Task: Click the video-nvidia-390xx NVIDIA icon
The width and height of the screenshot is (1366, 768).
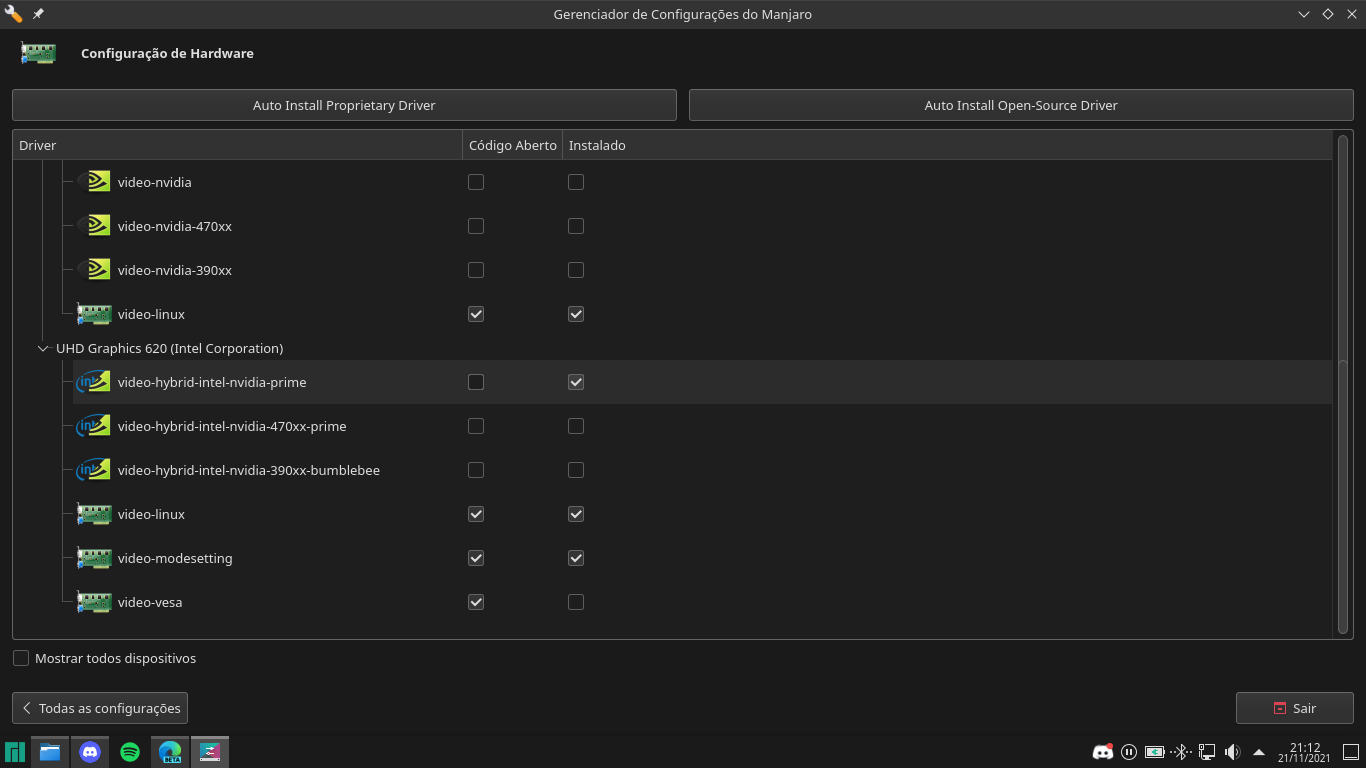Action: pyautogui.click(x=94, y=270)
